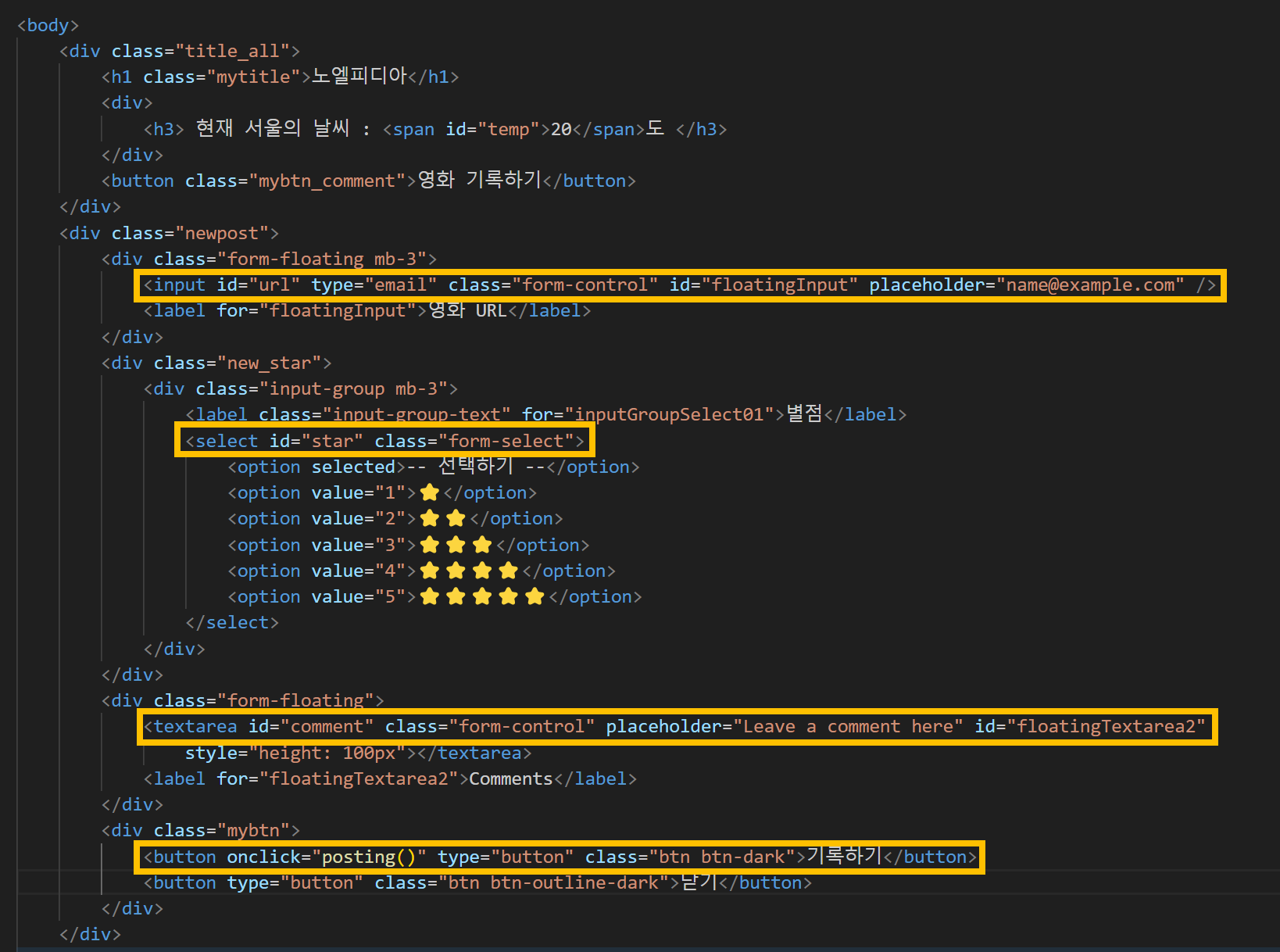Click the button text 영화 기록하기

coord(480,180)
